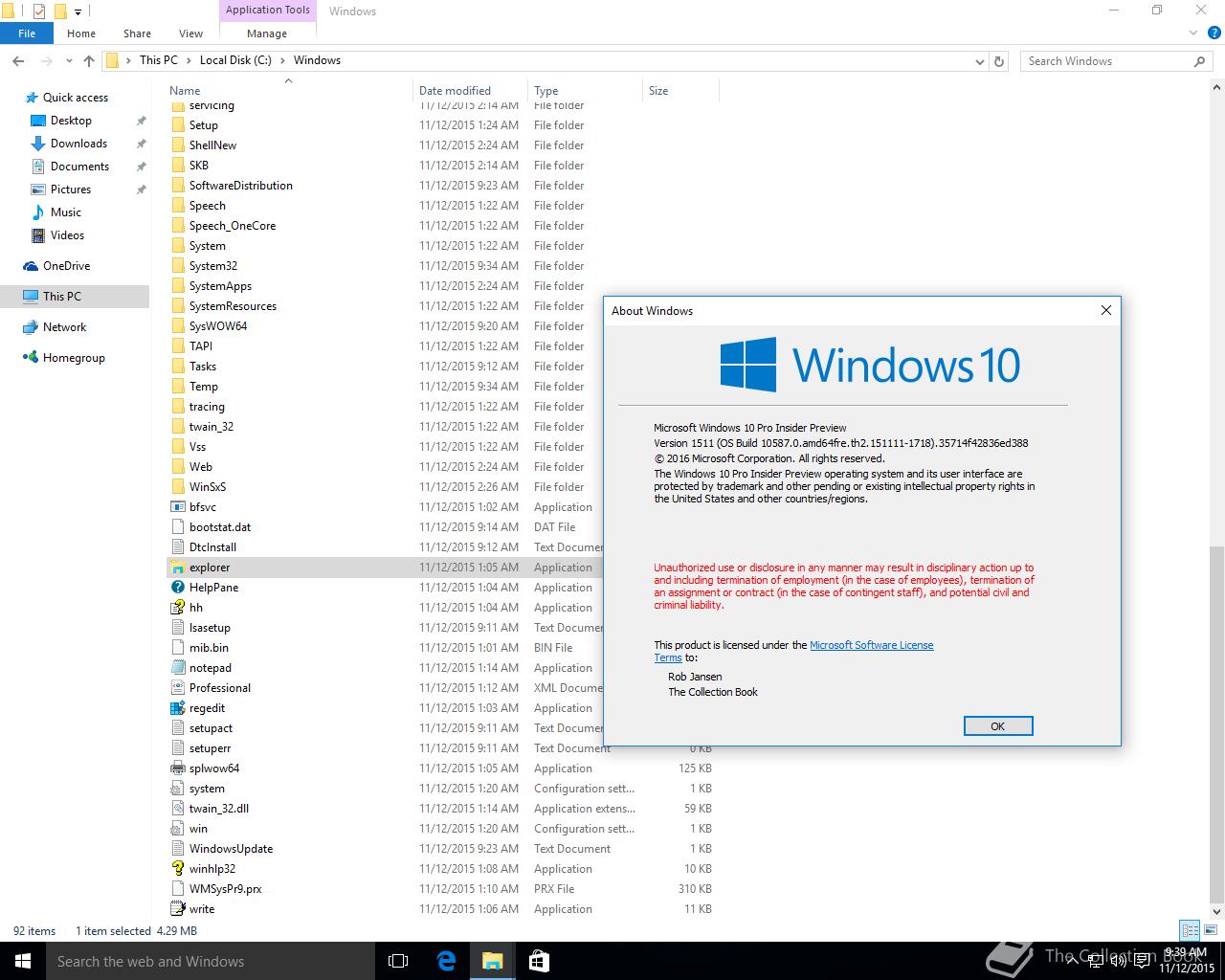Click the splwow64 printer icon
Screen dimensions: 1225x980
pyautogui.click(x=177, y=768)
